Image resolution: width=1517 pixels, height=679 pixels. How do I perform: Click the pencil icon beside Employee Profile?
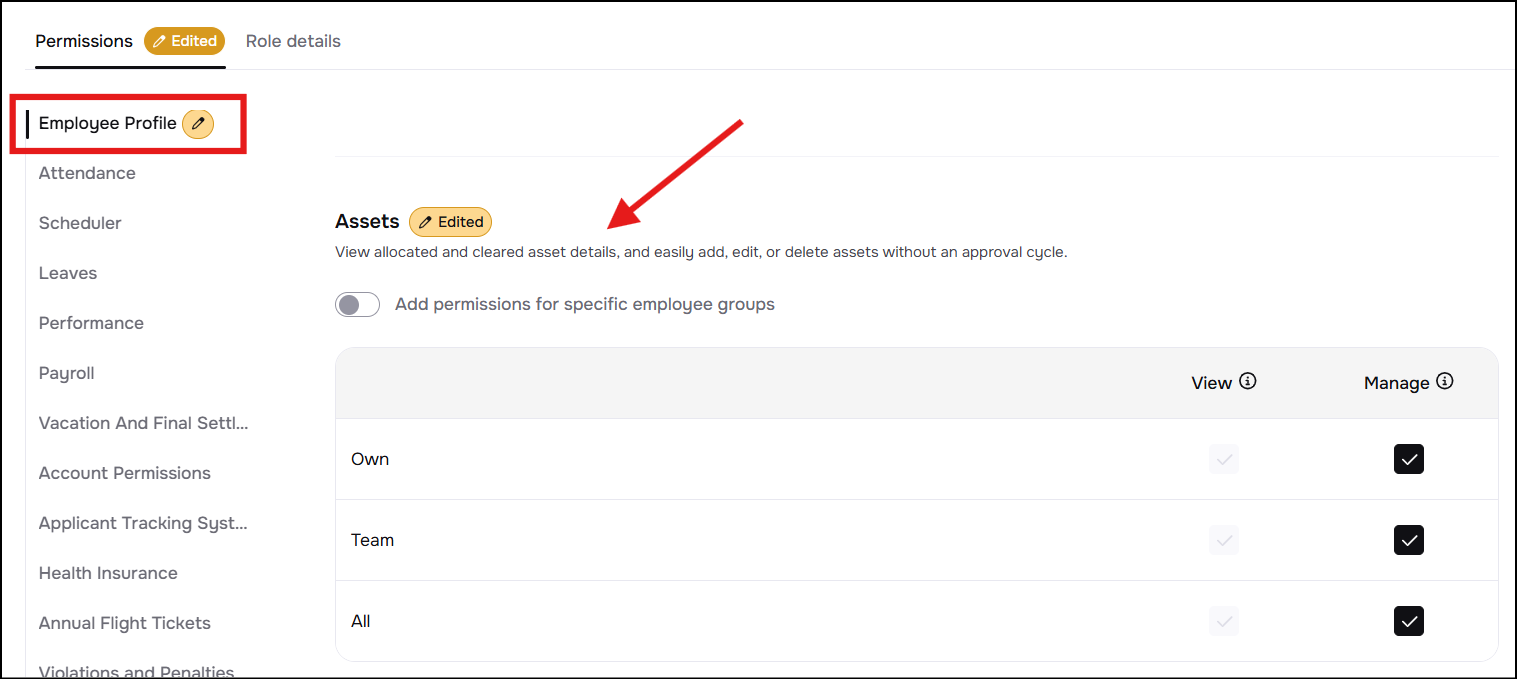coord(198,124)
